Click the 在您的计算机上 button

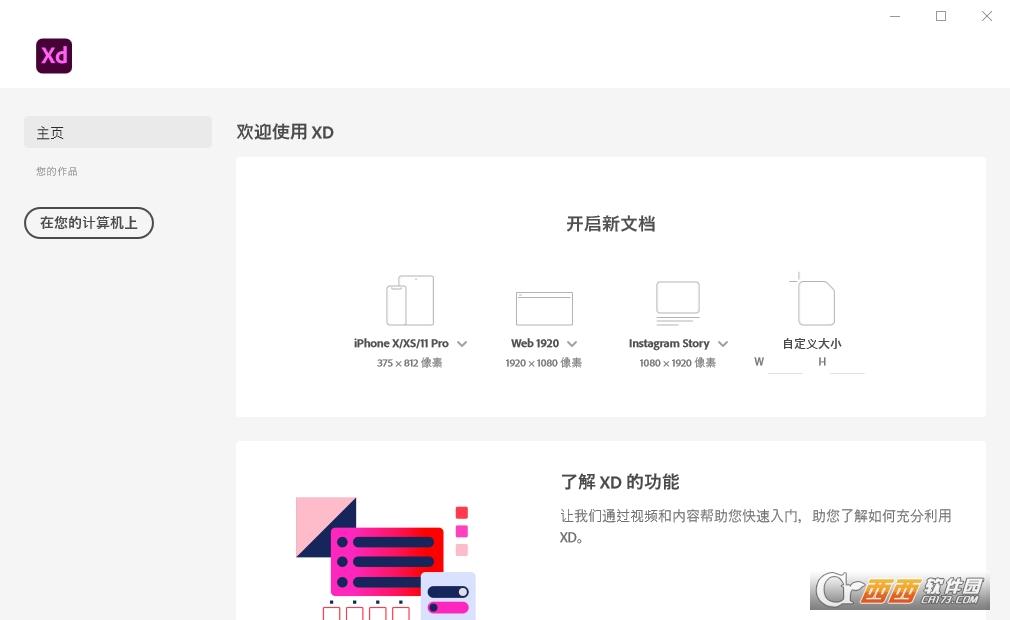(89, 223)
